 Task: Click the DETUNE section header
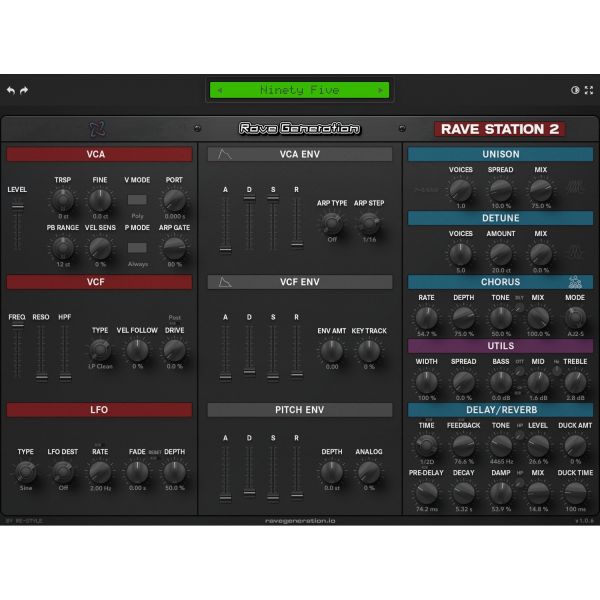[x=500, y=218]
